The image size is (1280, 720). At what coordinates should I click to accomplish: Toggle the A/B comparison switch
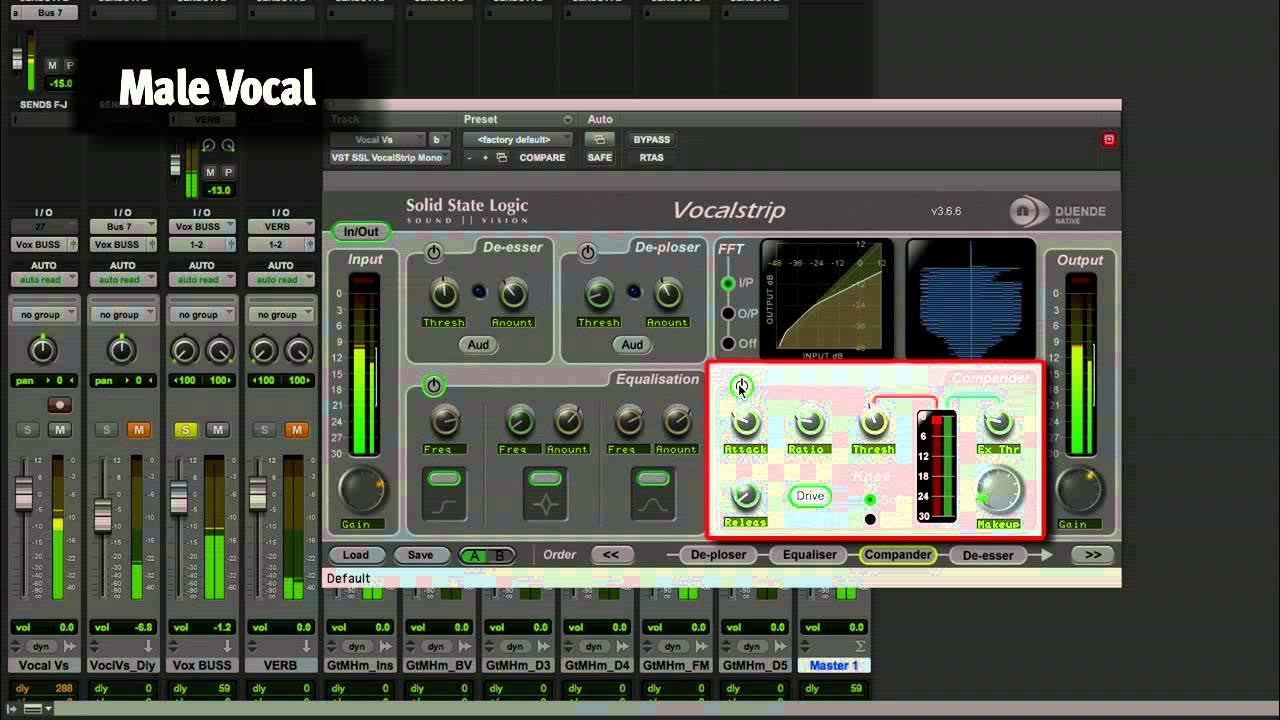click(487, 556)
